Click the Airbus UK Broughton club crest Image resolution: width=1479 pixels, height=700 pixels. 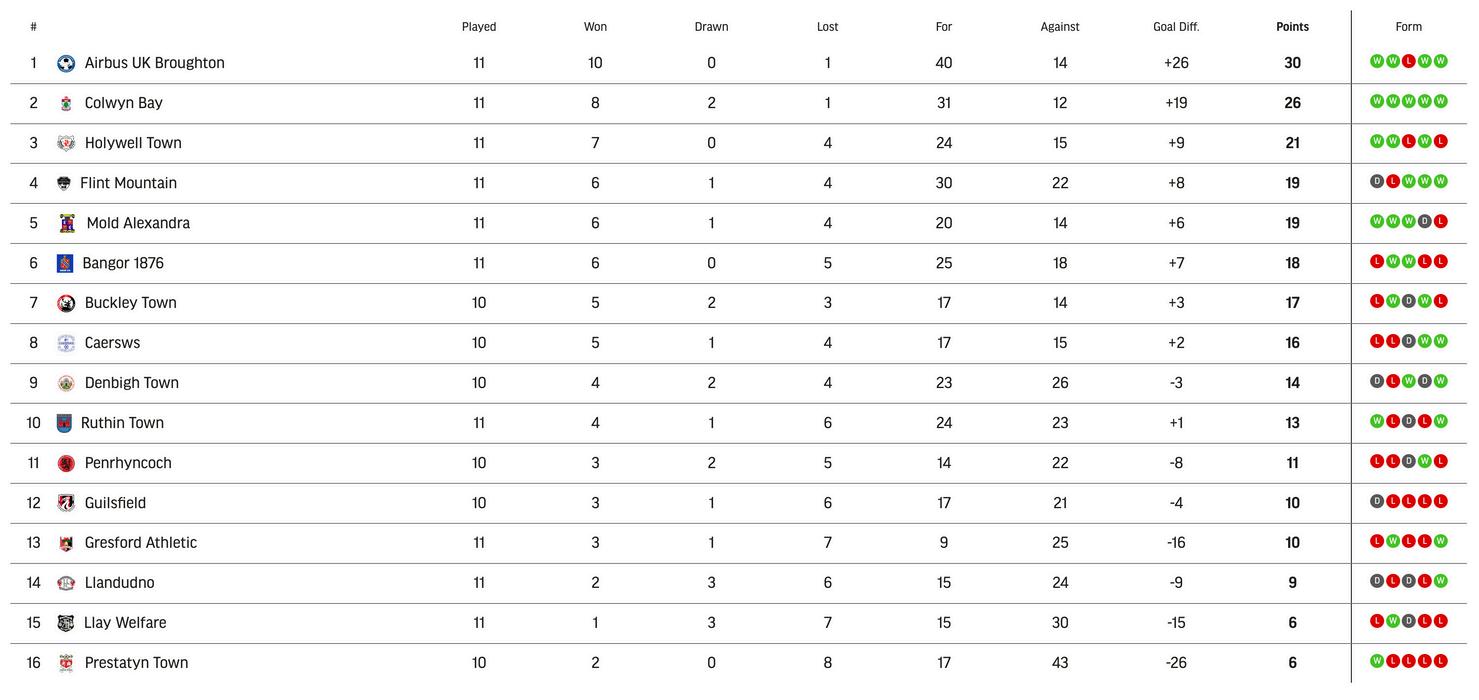(x=66, y=63)
